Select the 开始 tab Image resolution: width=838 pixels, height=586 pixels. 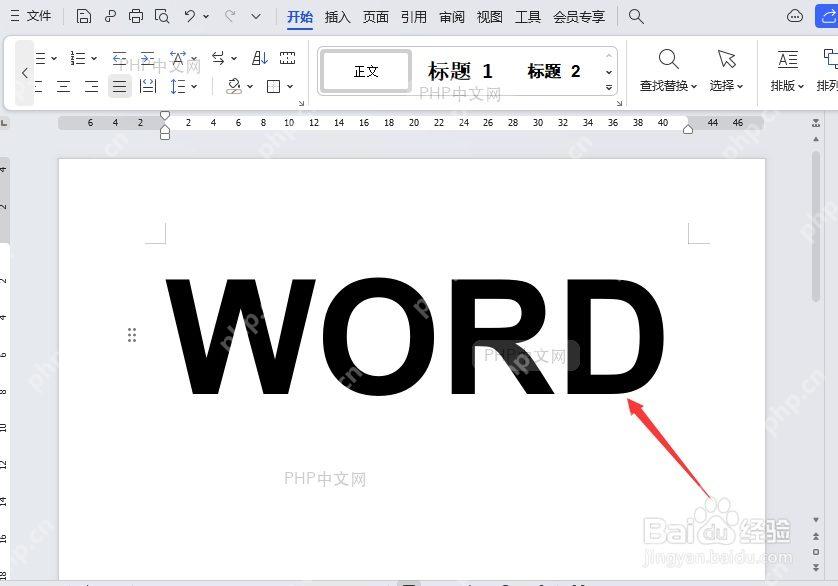pyautogui.click(x=300, y=17)
